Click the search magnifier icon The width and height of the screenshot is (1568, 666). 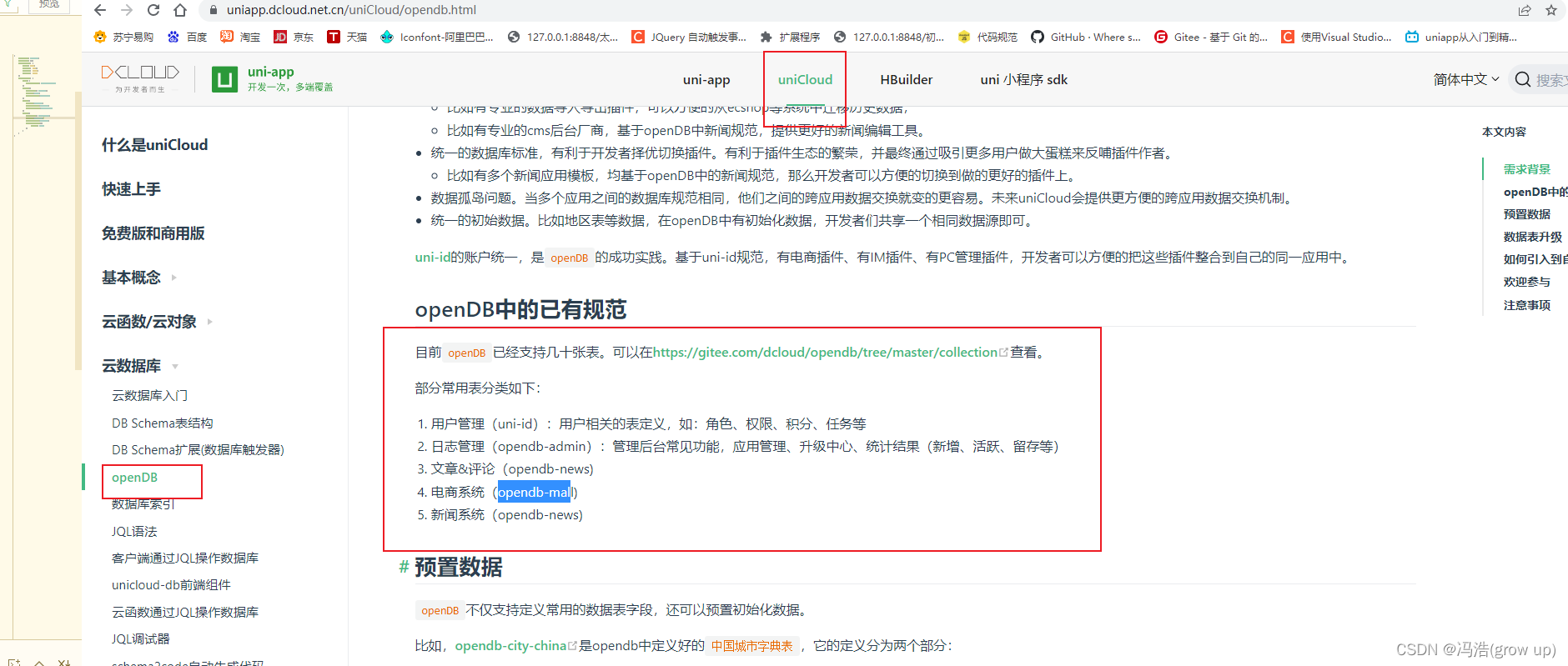1523,79
